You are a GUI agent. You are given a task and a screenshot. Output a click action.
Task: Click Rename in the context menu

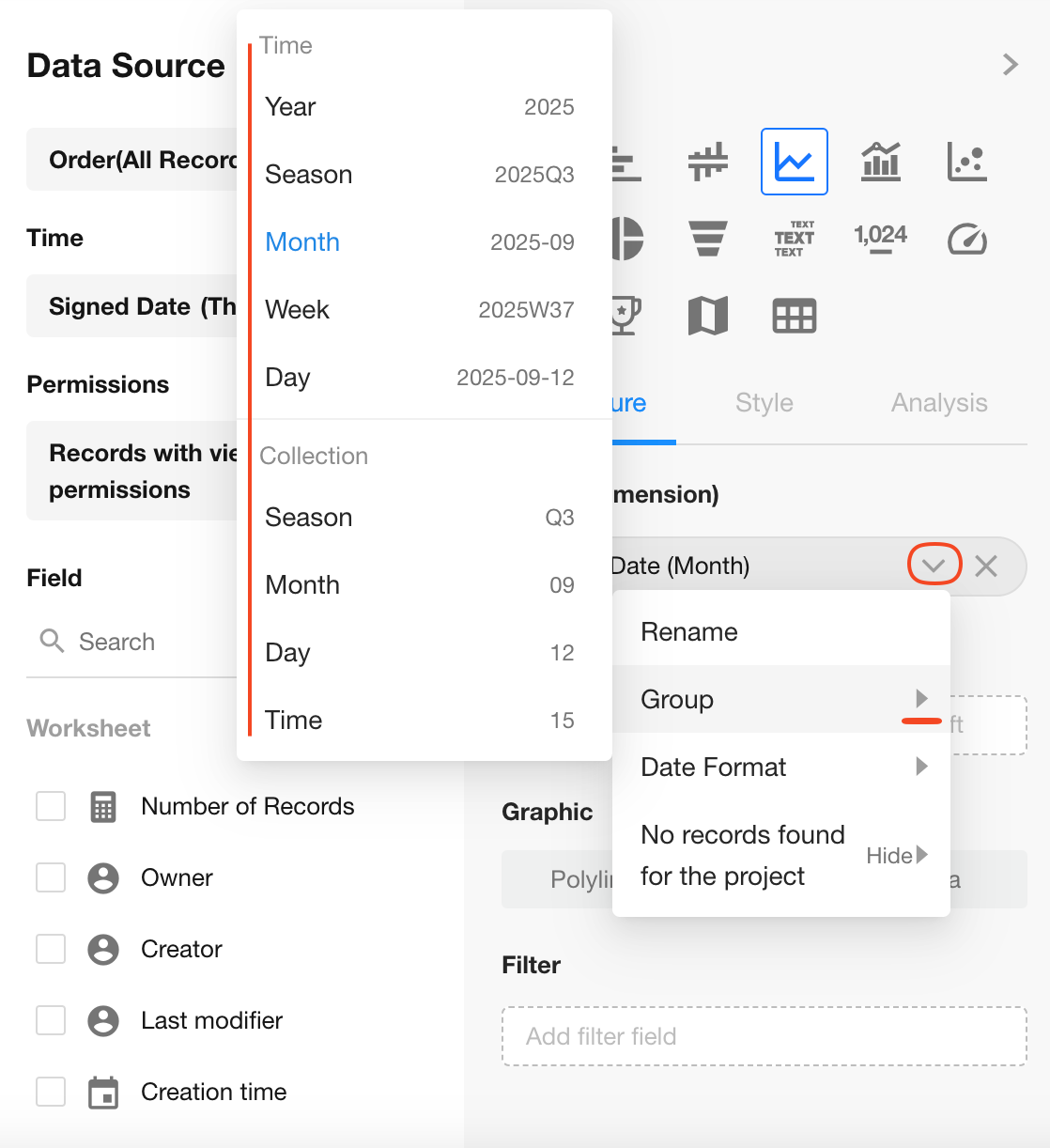click(688, 632)
